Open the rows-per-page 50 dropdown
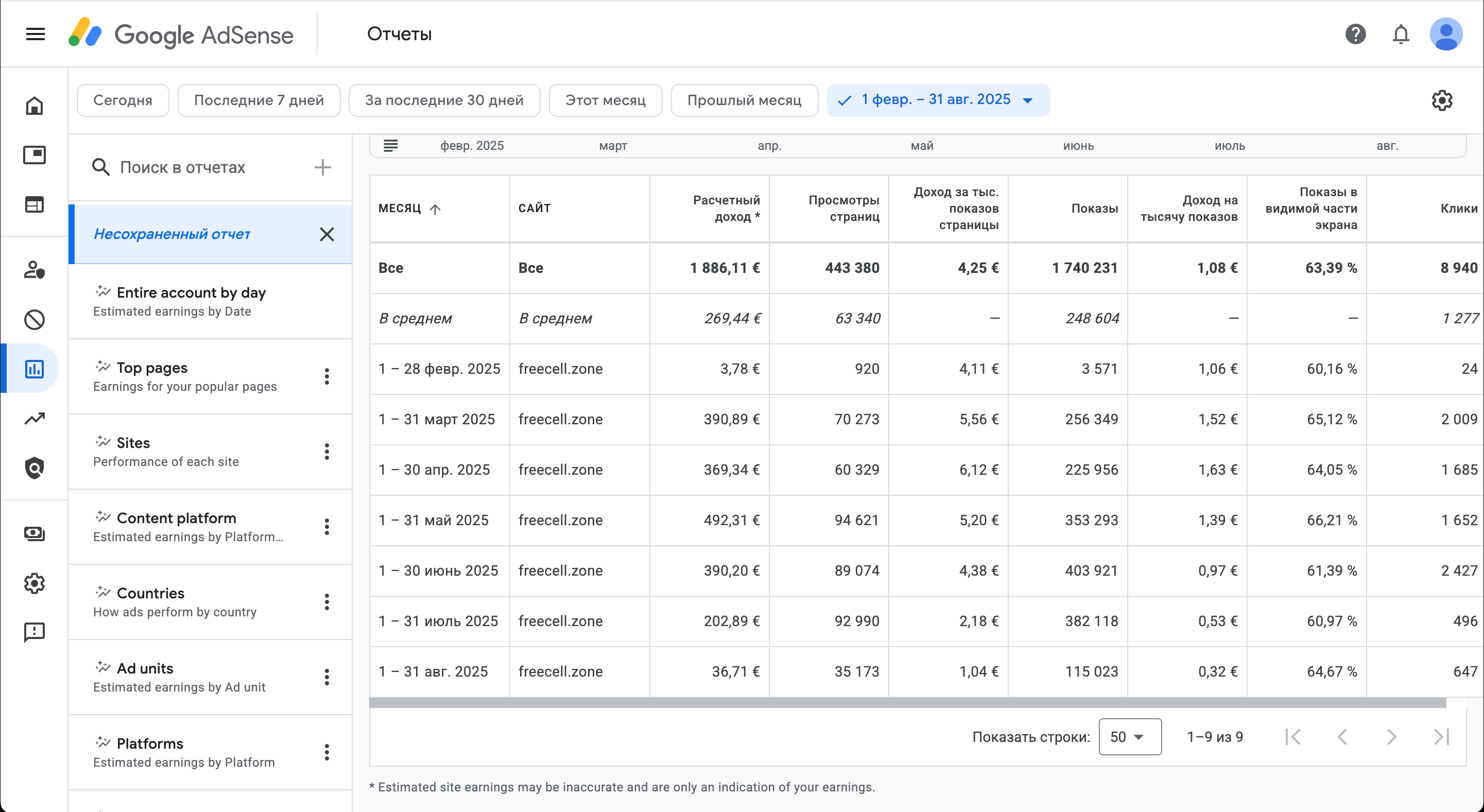The image size is (1484, 812). [1129, 736]
